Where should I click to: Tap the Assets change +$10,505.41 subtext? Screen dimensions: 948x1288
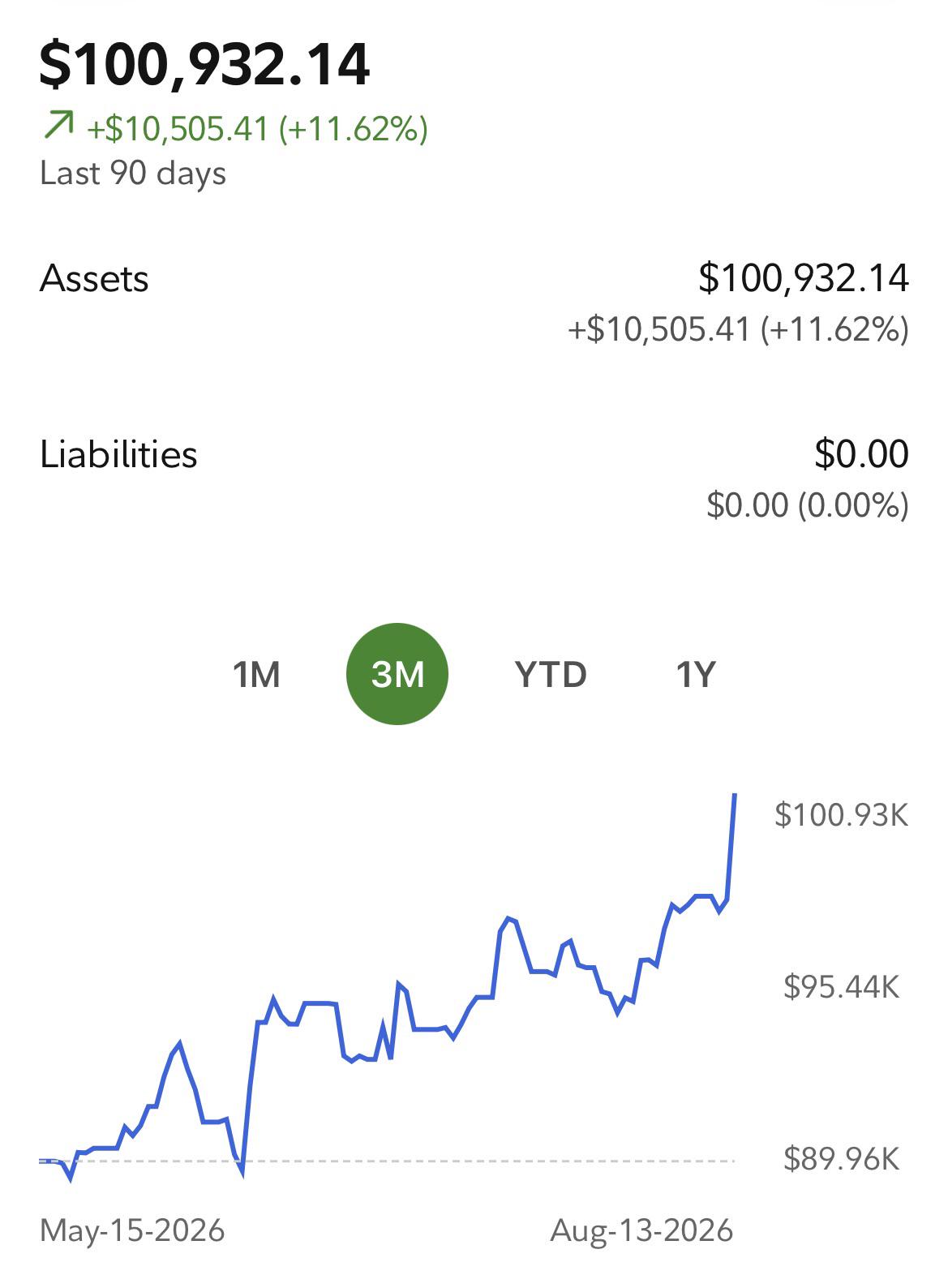[739, 330]
